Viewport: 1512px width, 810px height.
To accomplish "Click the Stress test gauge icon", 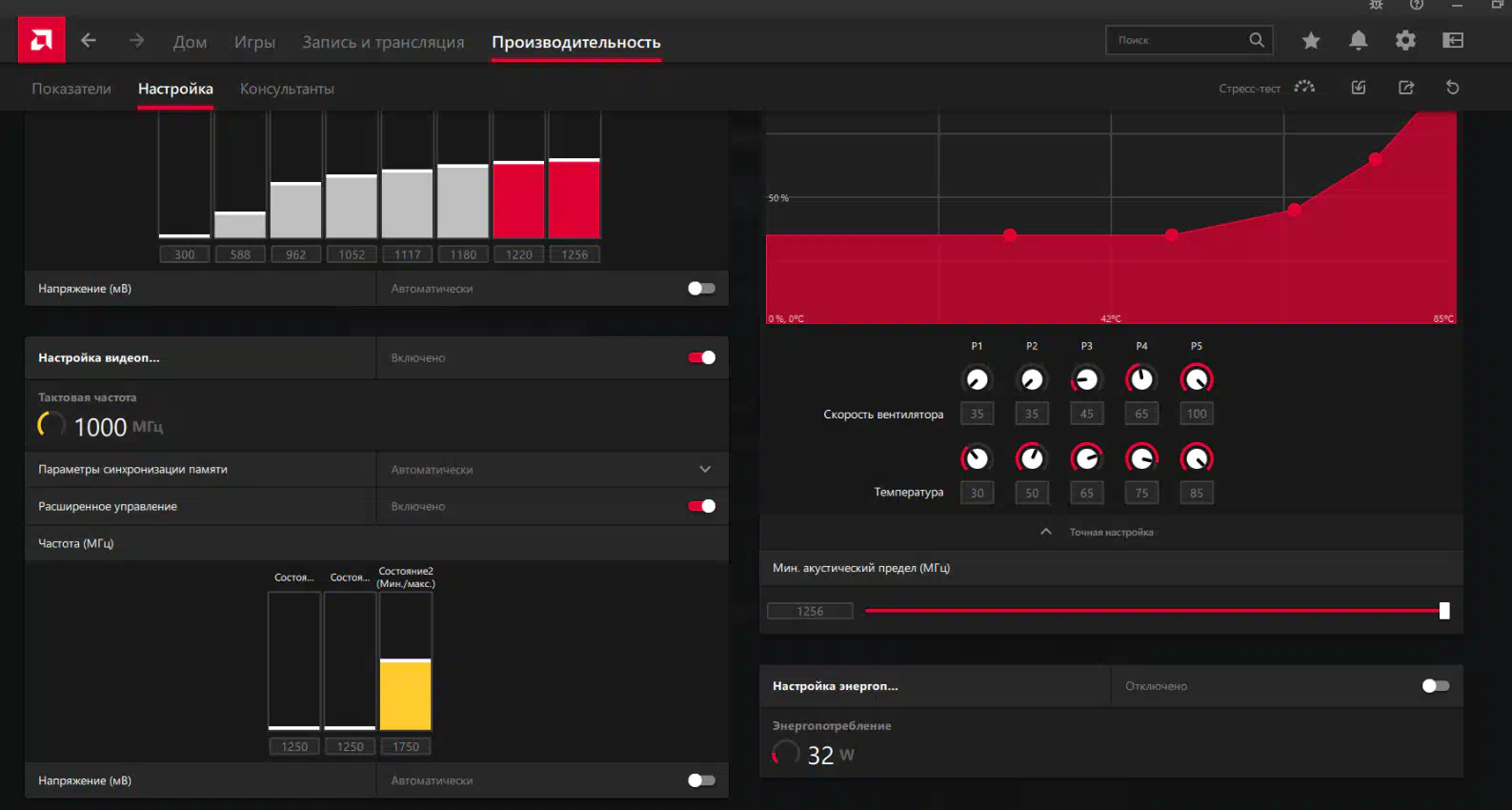I will (x=1304, y=88).
